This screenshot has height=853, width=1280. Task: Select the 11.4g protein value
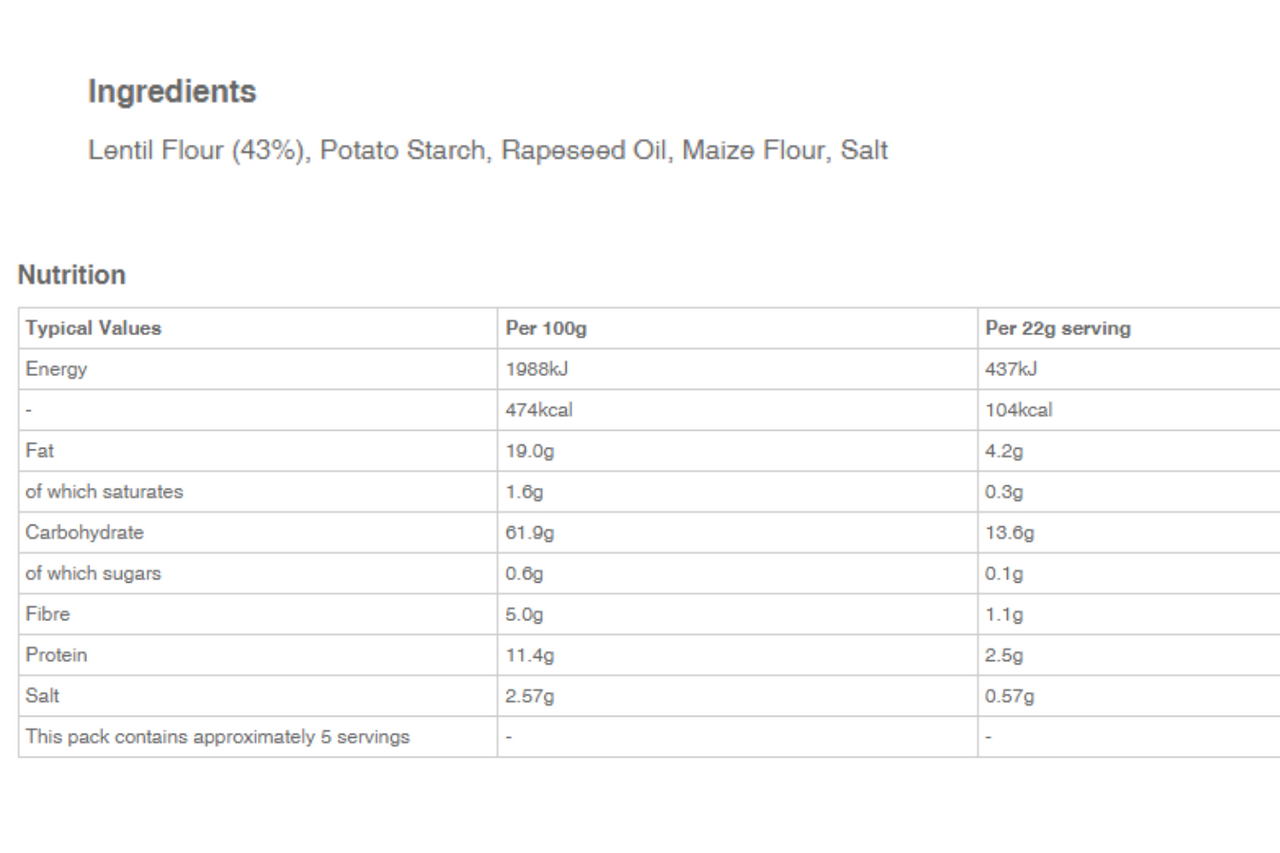tap(530, 655)
